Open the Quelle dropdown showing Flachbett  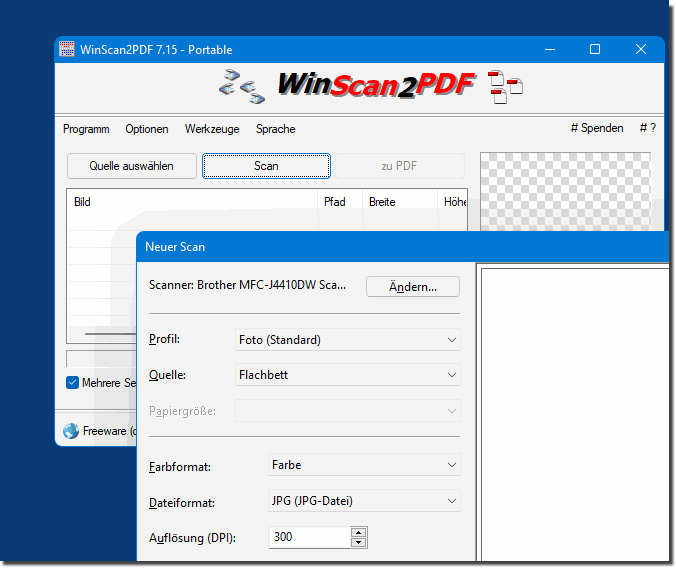[347, 375]
